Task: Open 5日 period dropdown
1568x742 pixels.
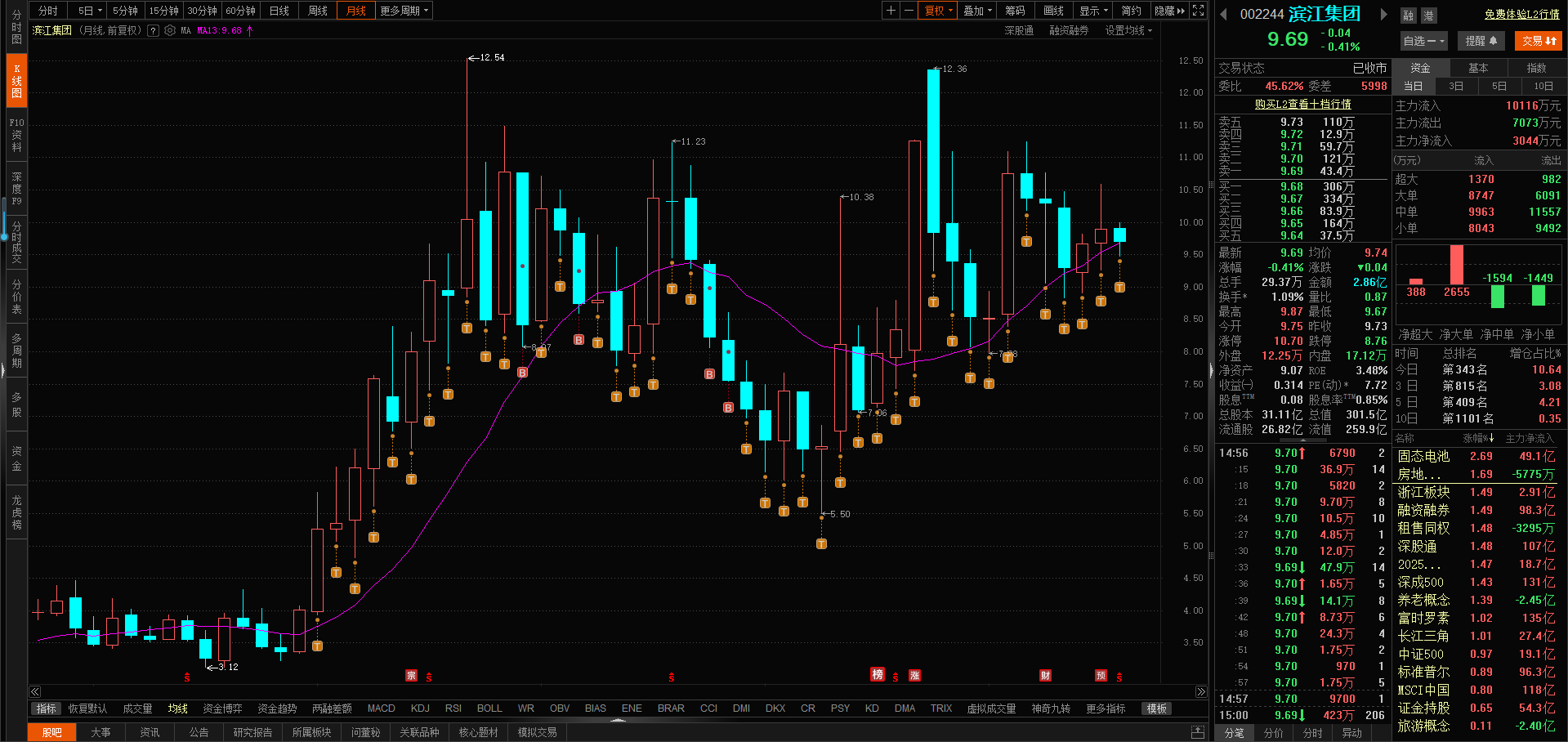Action: coord(89,11)
